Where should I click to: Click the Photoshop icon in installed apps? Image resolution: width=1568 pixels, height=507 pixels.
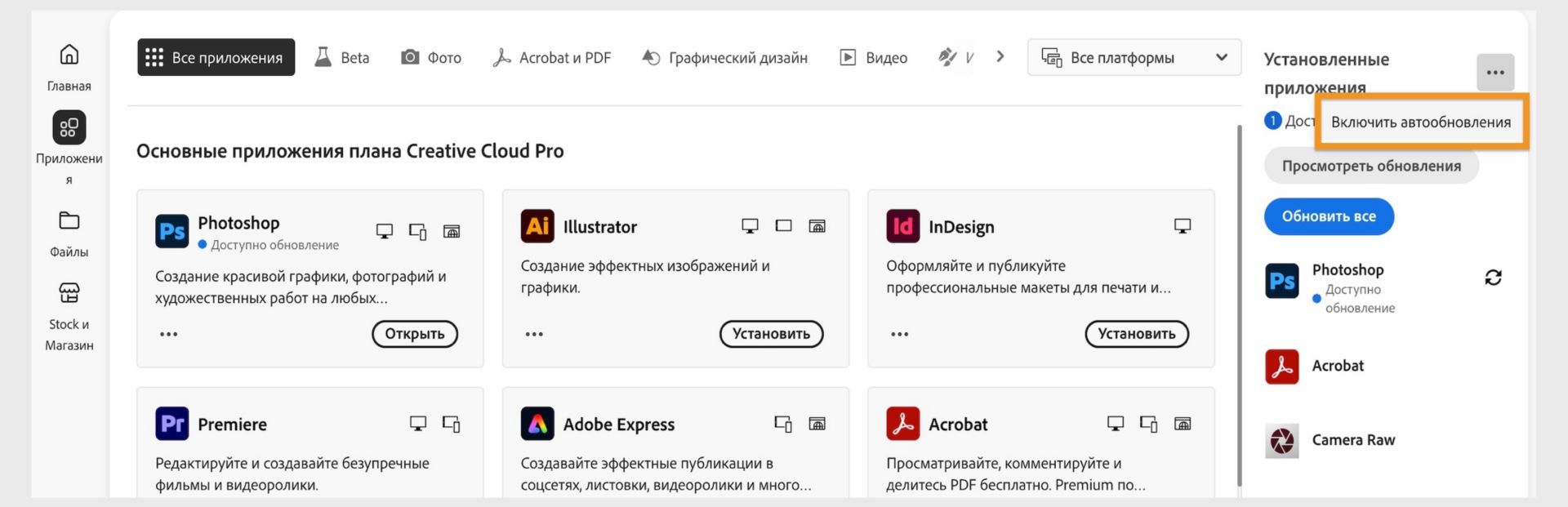[1281, 281]
